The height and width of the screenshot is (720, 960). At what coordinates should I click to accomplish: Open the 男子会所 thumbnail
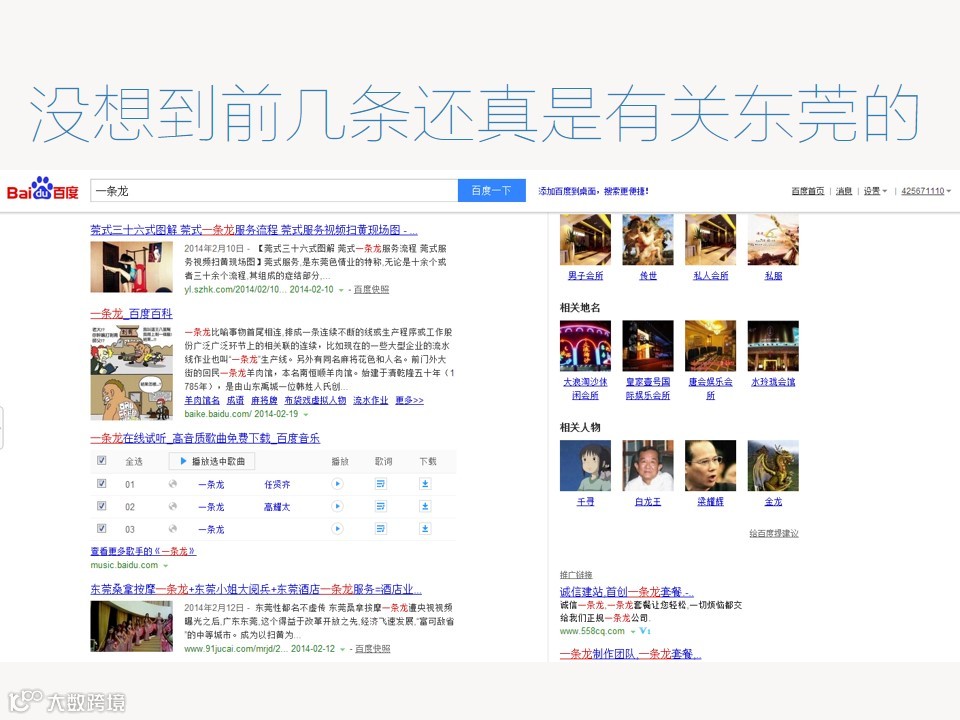[x=585, y=239]
